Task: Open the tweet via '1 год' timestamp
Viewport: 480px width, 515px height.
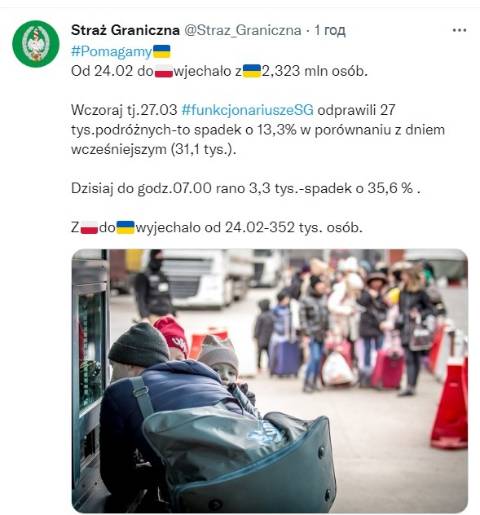Action: click(x=330, y=30)
